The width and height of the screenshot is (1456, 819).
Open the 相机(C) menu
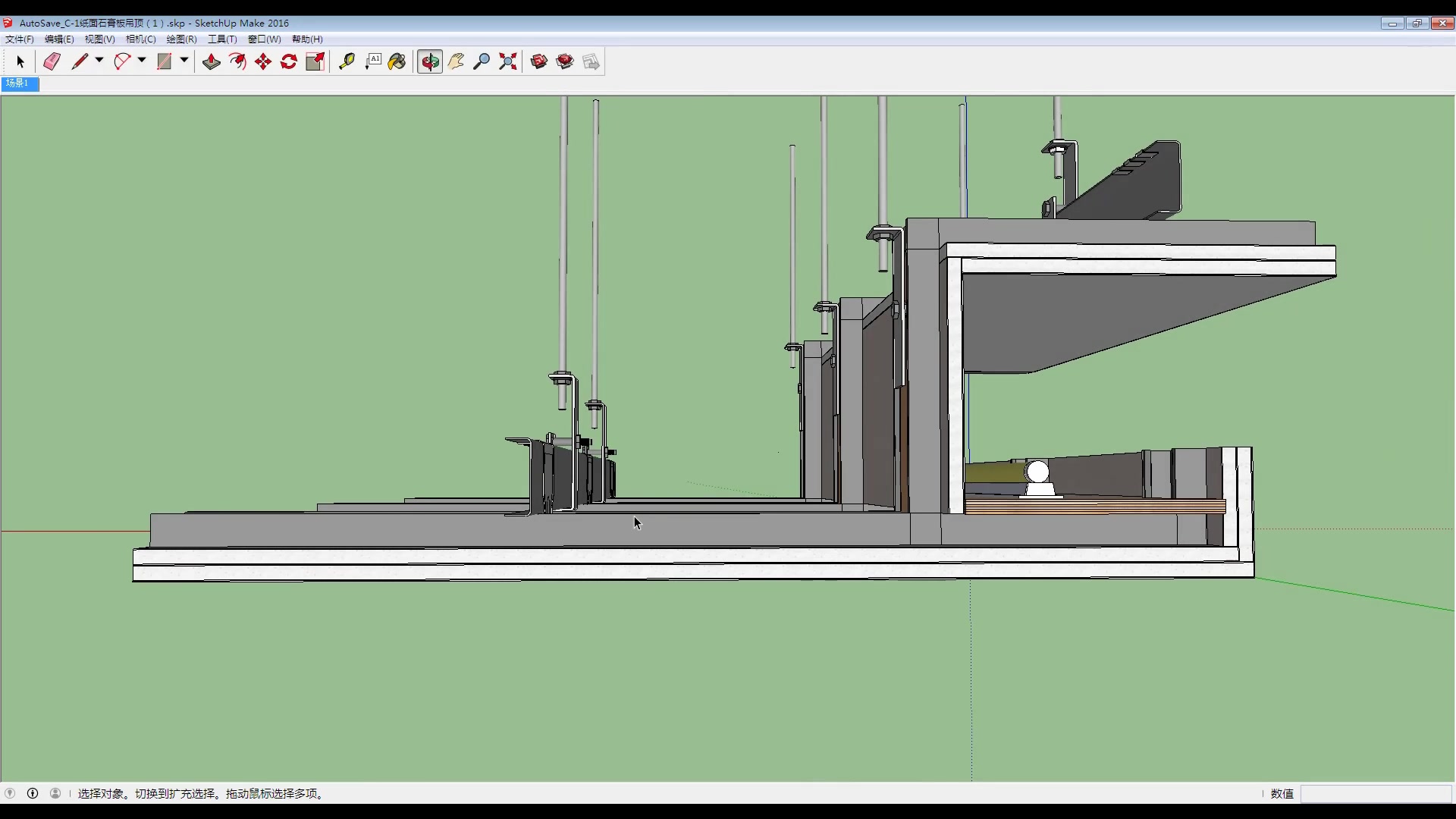click(x=141, y=39)
